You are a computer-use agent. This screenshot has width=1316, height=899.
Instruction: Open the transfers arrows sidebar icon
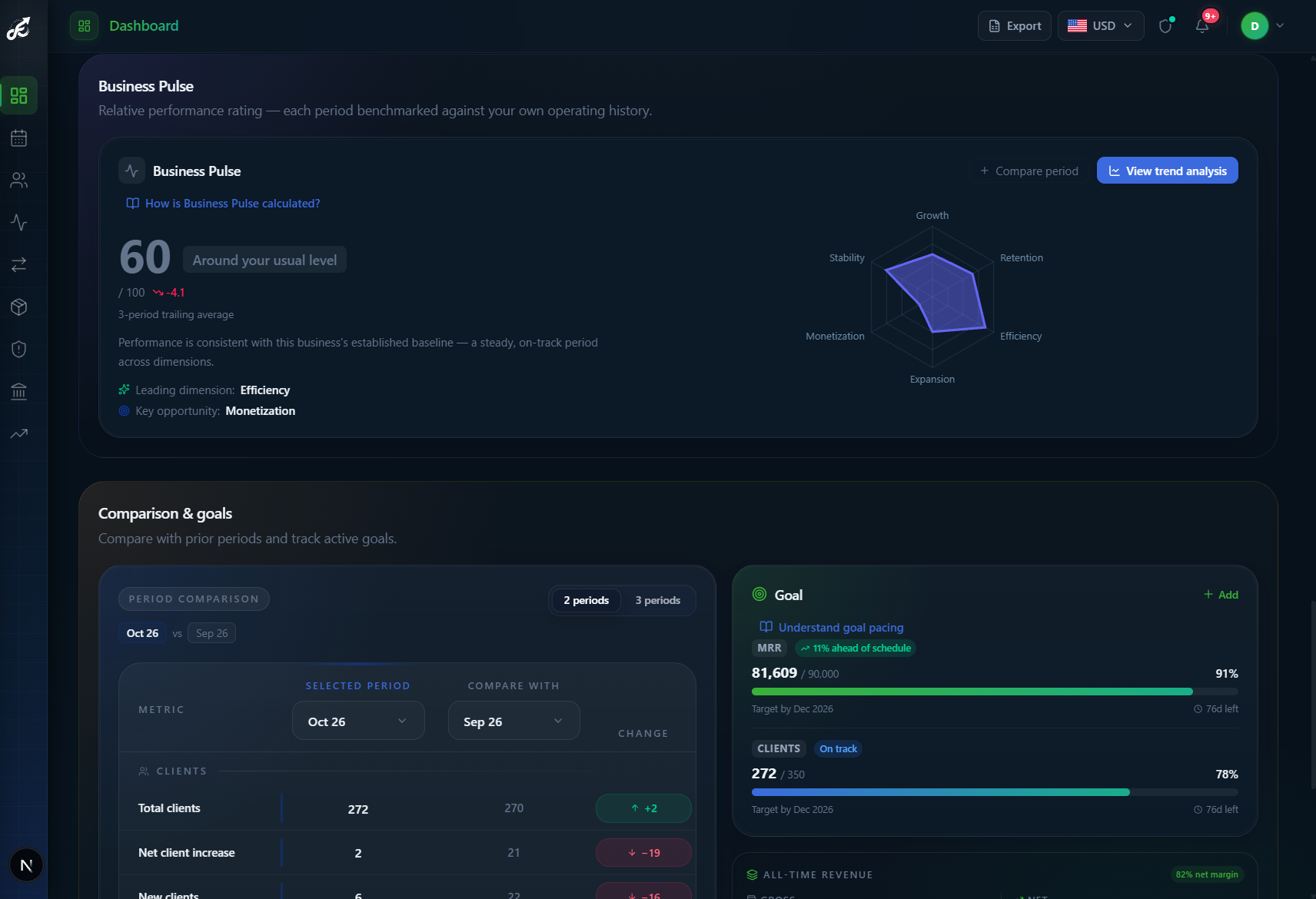pyautogui.click(x=19, y=265)
